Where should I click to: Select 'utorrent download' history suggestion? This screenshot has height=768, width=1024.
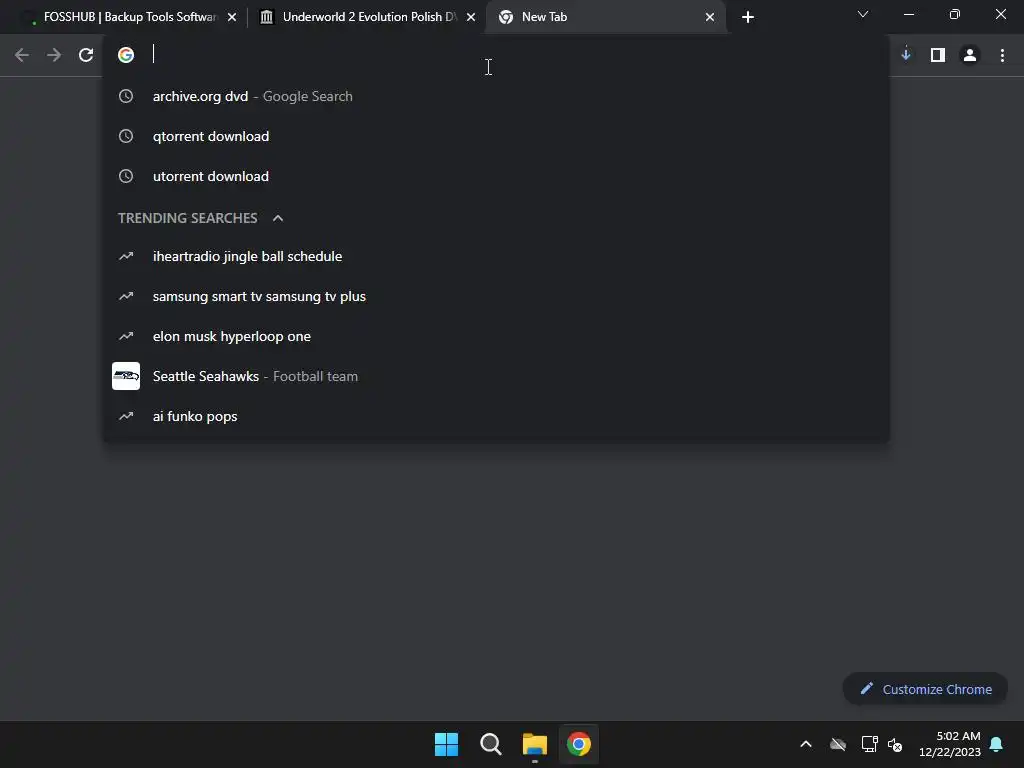point(496,176)
